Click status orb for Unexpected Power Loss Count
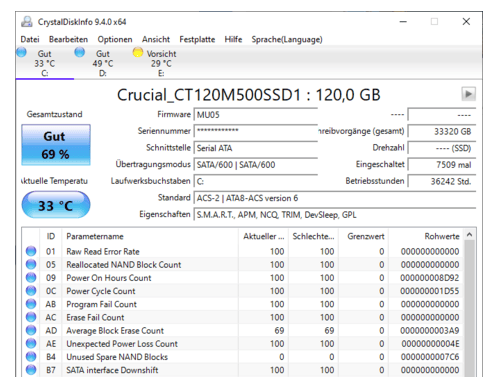Viewport: 500px width, 377px height. pos(31,343)
